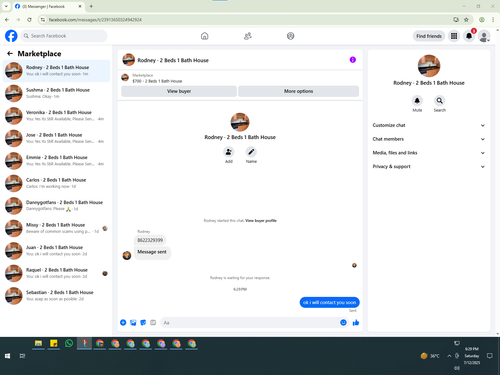Bookmark page with star icon
This screenshot has height=375, width=500.
pos(466,20)
